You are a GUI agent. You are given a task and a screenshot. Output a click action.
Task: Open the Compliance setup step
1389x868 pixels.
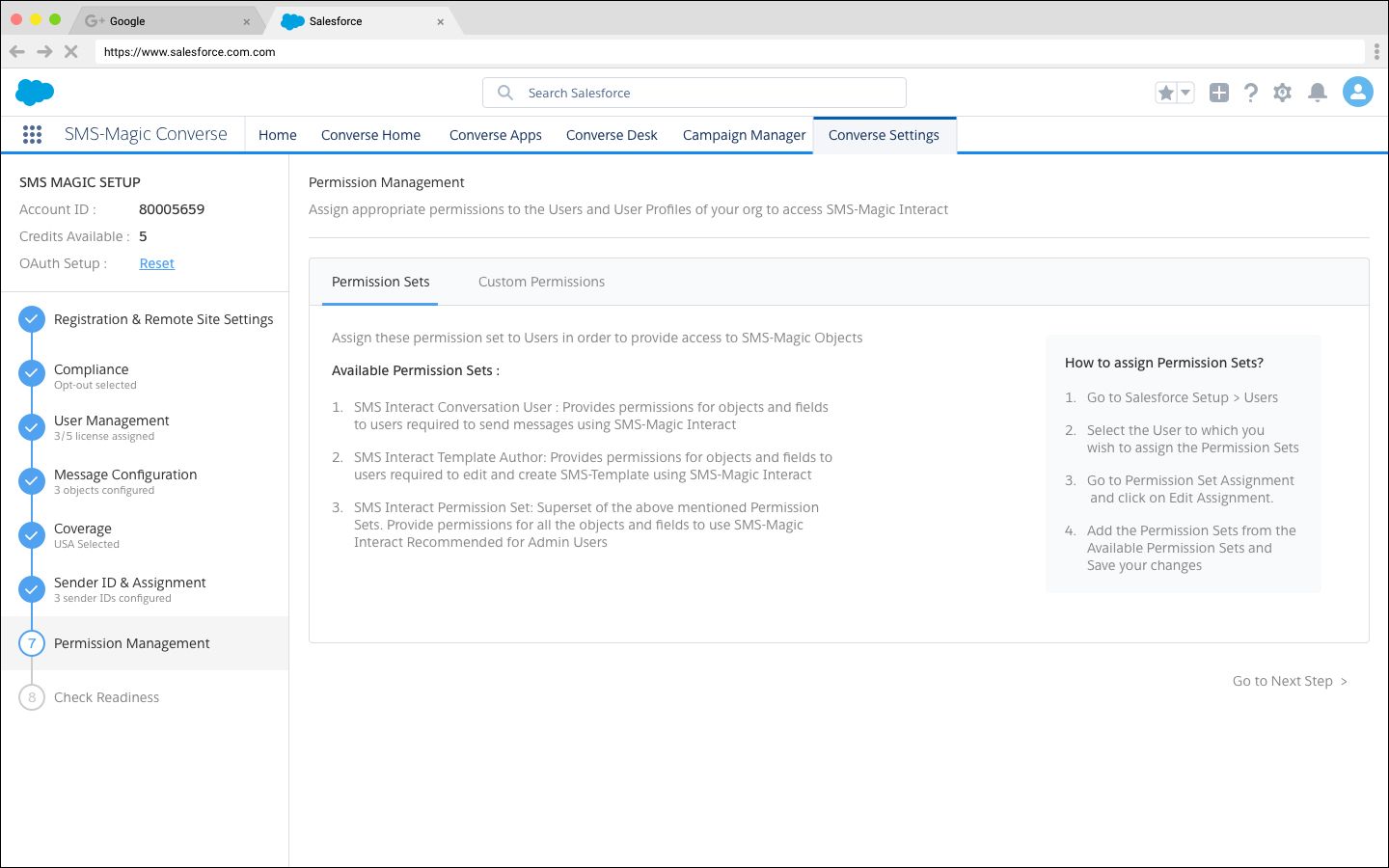click(91, 369)
